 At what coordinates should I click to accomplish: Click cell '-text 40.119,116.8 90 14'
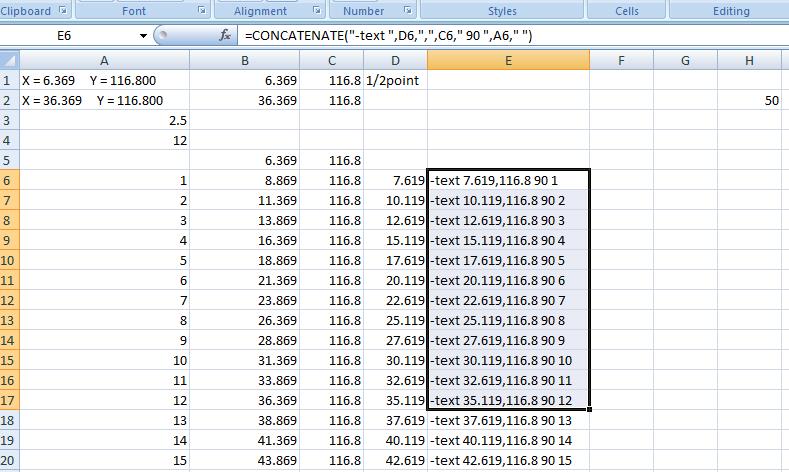(x=508, y=440)
